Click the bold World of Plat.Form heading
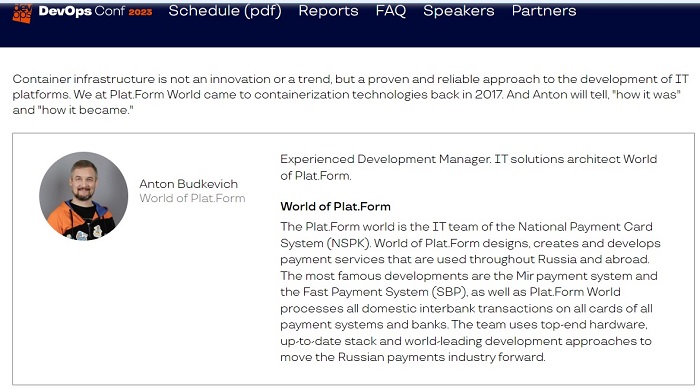Screen dimensions: 700x390 (x=335, y=207)
